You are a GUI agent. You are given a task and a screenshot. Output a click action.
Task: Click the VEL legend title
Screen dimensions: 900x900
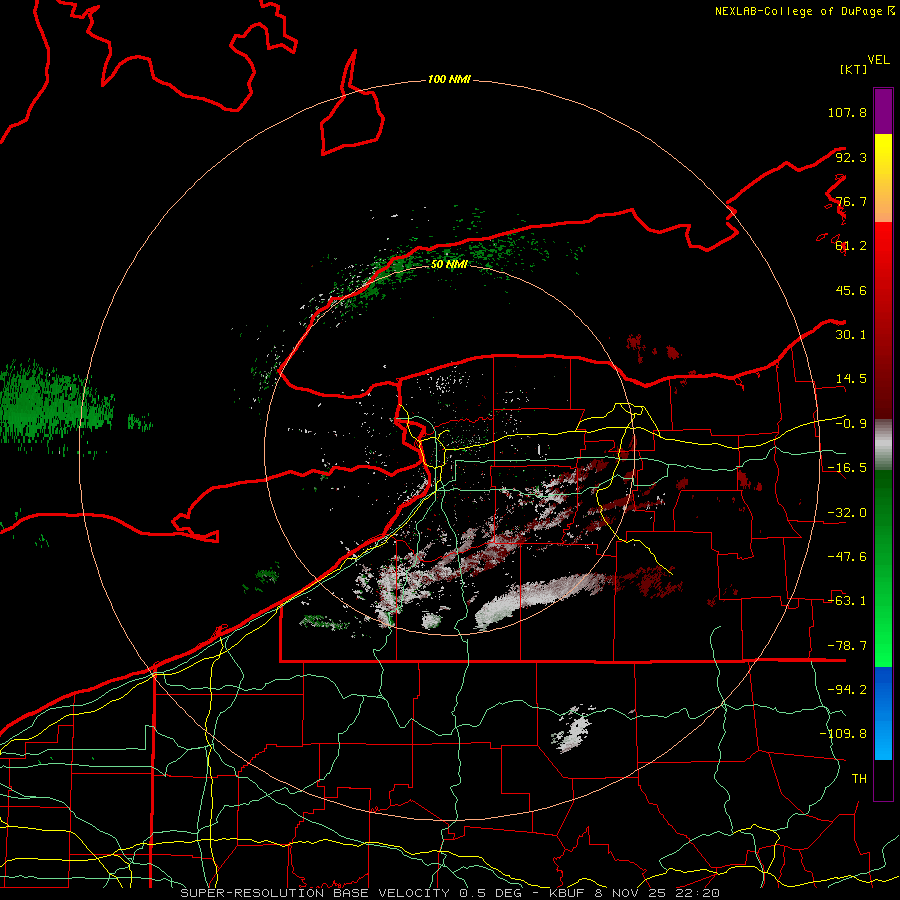878,60
